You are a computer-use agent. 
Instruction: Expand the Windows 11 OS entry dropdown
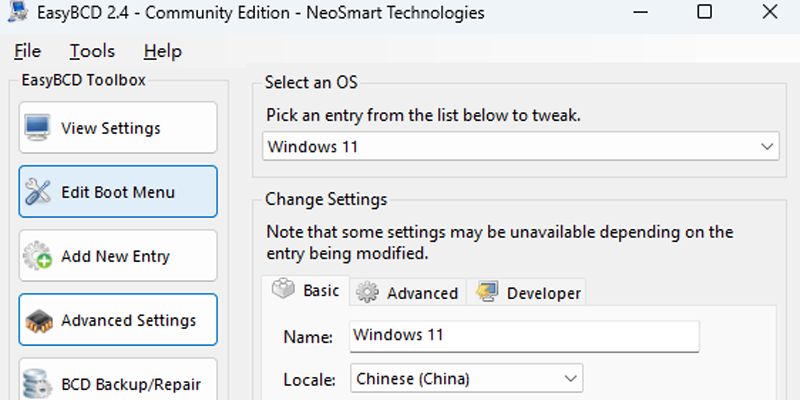point(521,146)
